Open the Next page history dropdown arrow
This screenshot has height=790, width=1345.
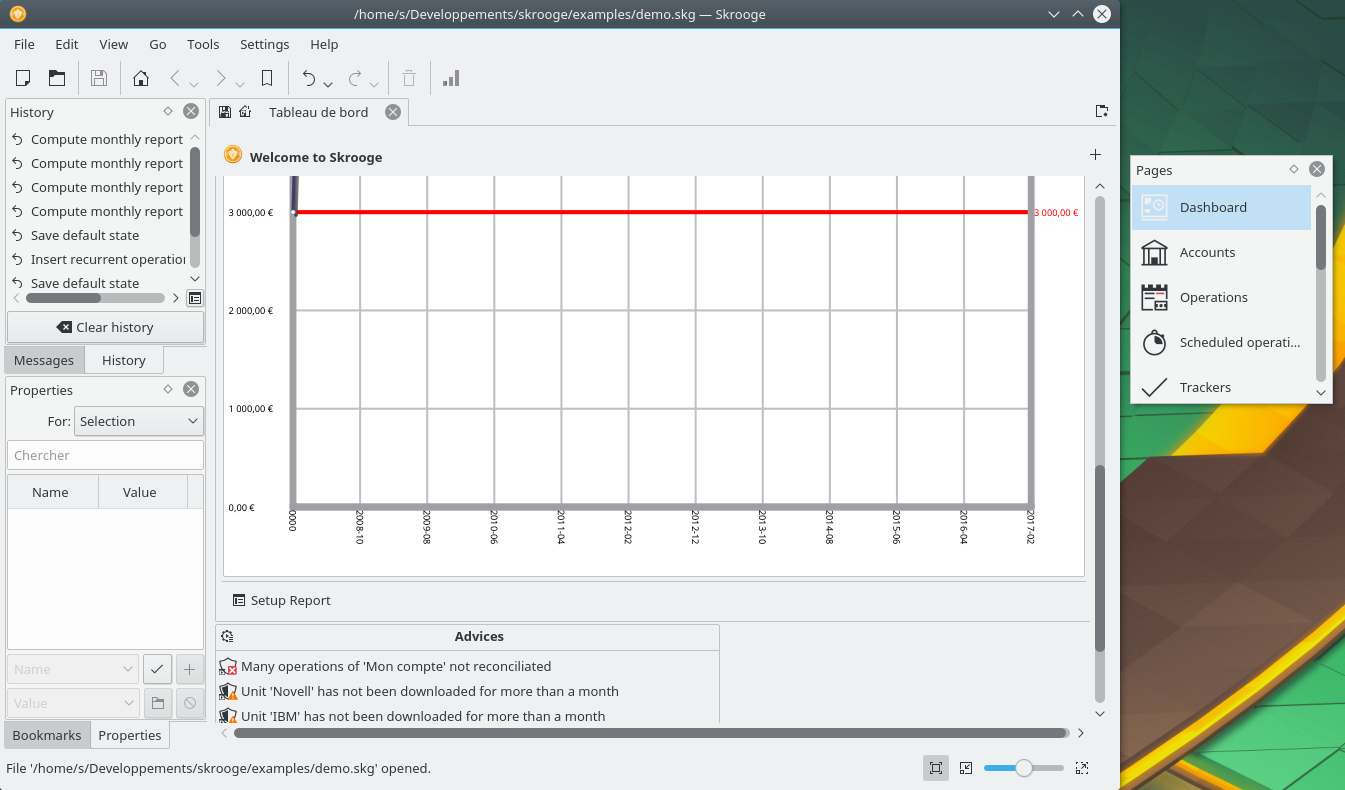pyautogui.click(x=240, y=84)
